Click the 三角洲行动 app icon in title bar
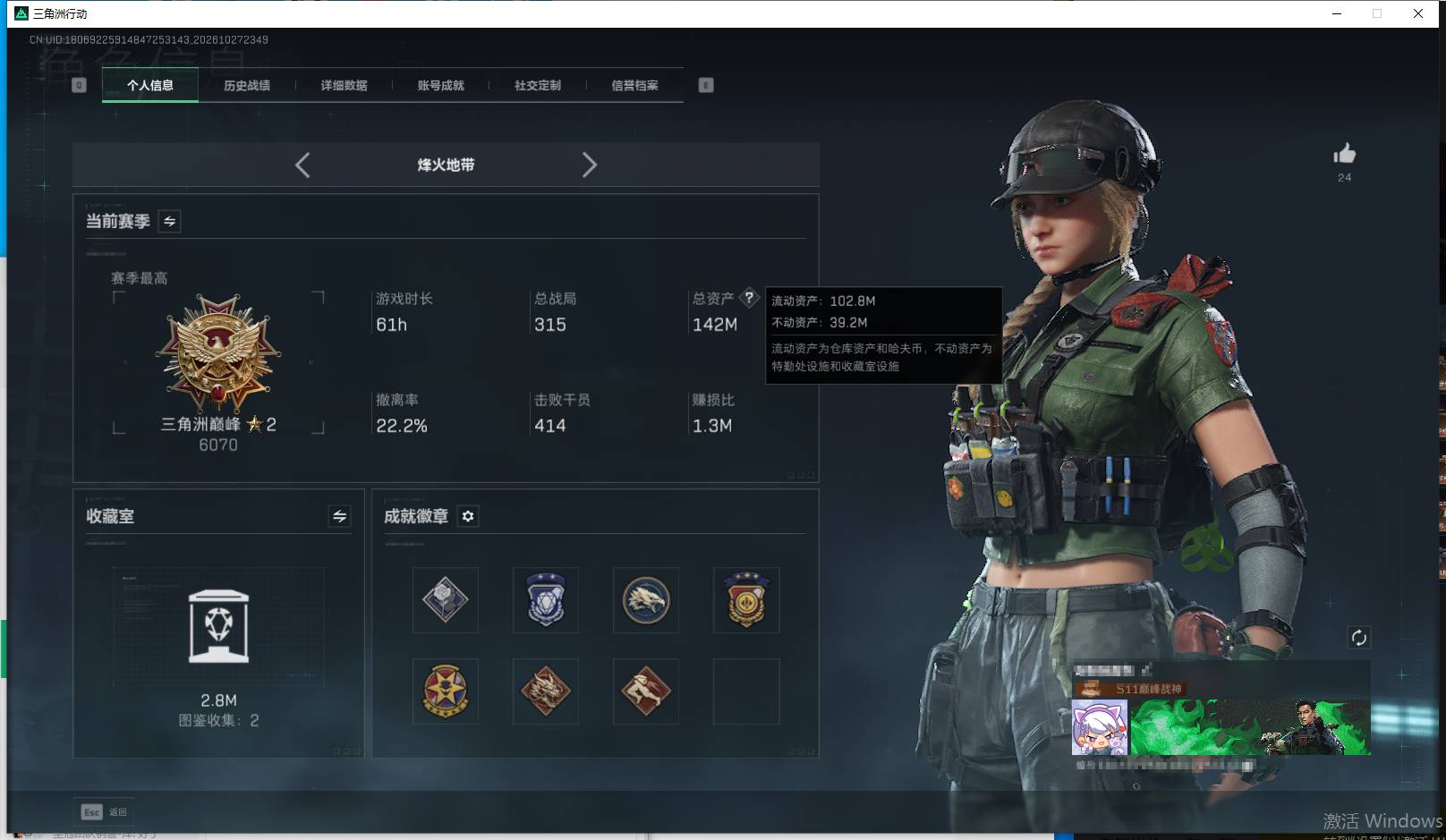The width and height of the screenshot is (1446, 840). pos(21,13)
